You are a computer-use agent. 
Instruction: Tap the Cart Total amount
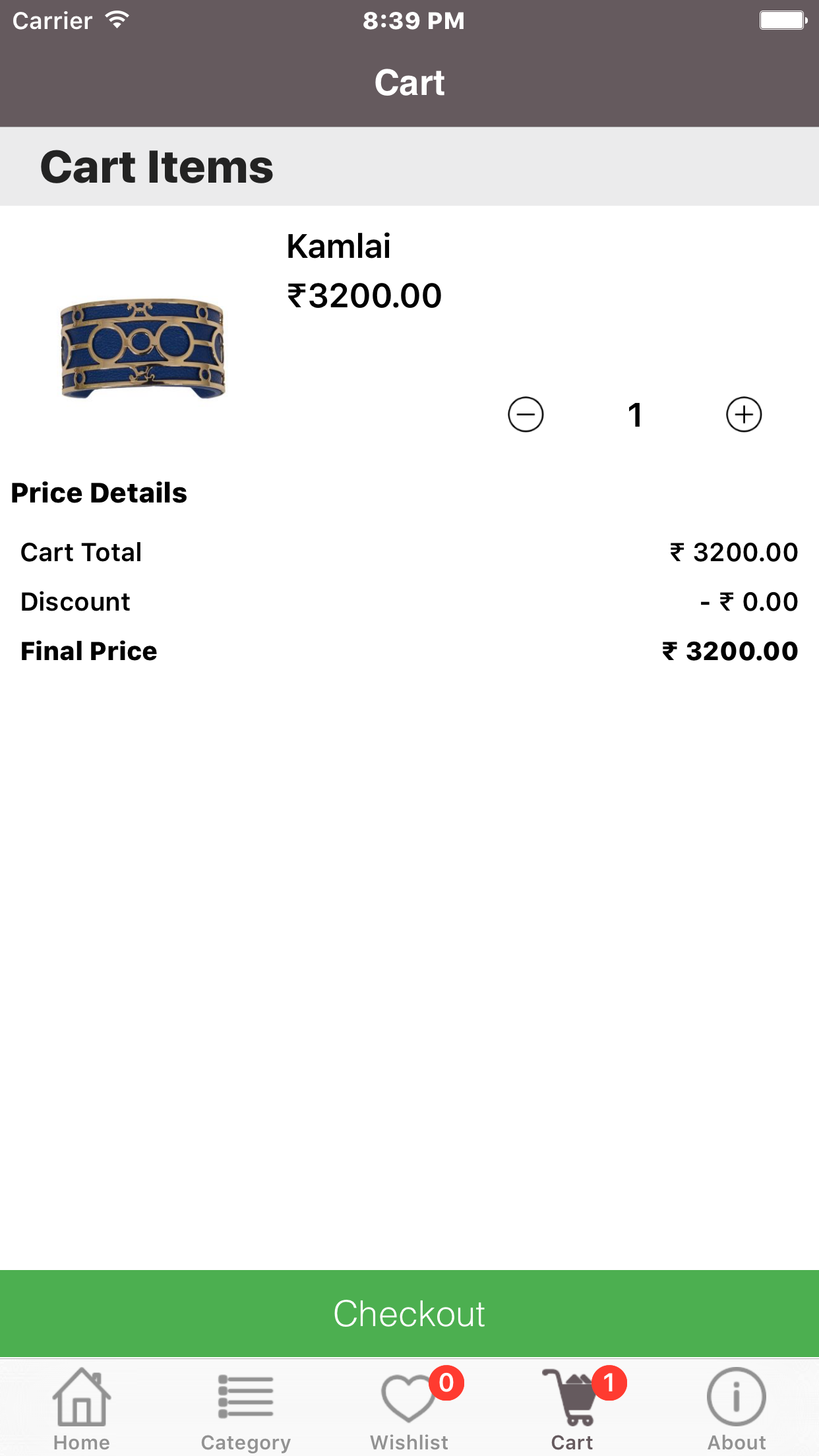pyautogui.click(x=734, y=553)
